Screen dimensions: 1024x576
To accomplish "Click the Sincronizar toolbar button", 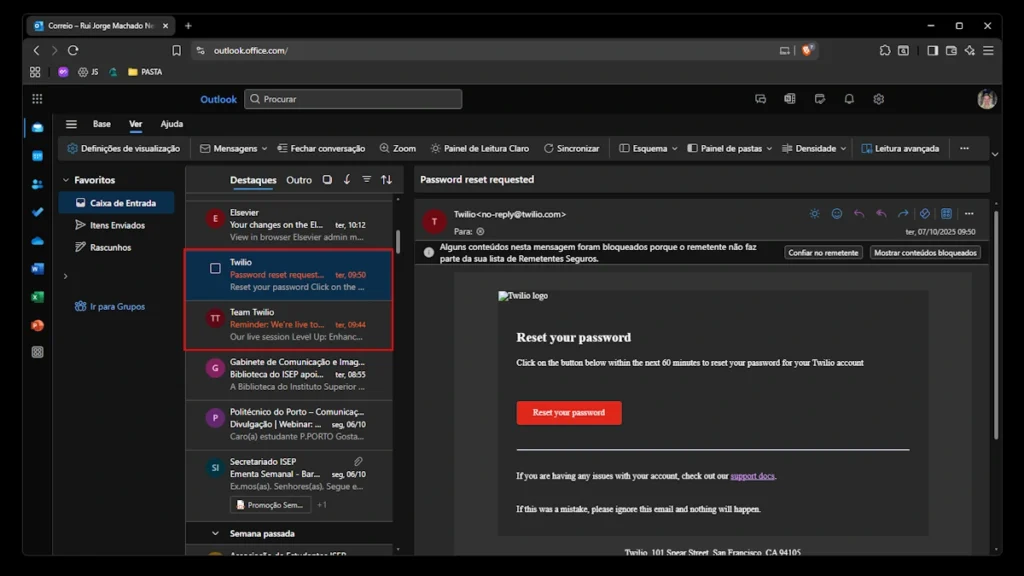I will click(x=571, y=148).
